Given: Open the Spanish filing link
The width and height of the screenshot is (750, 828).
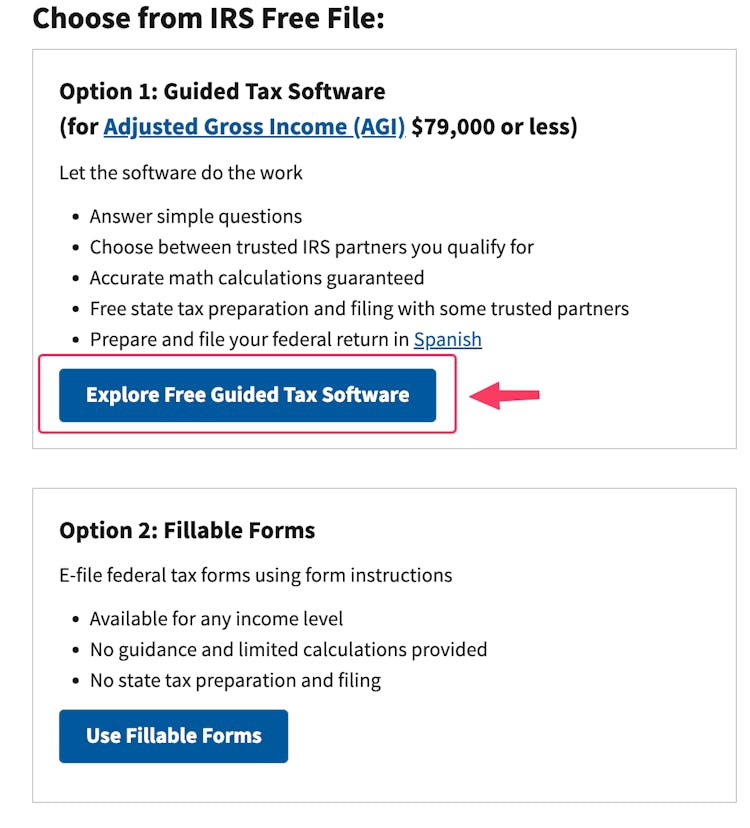Looking at the screenshot, I should coord(448,339).
